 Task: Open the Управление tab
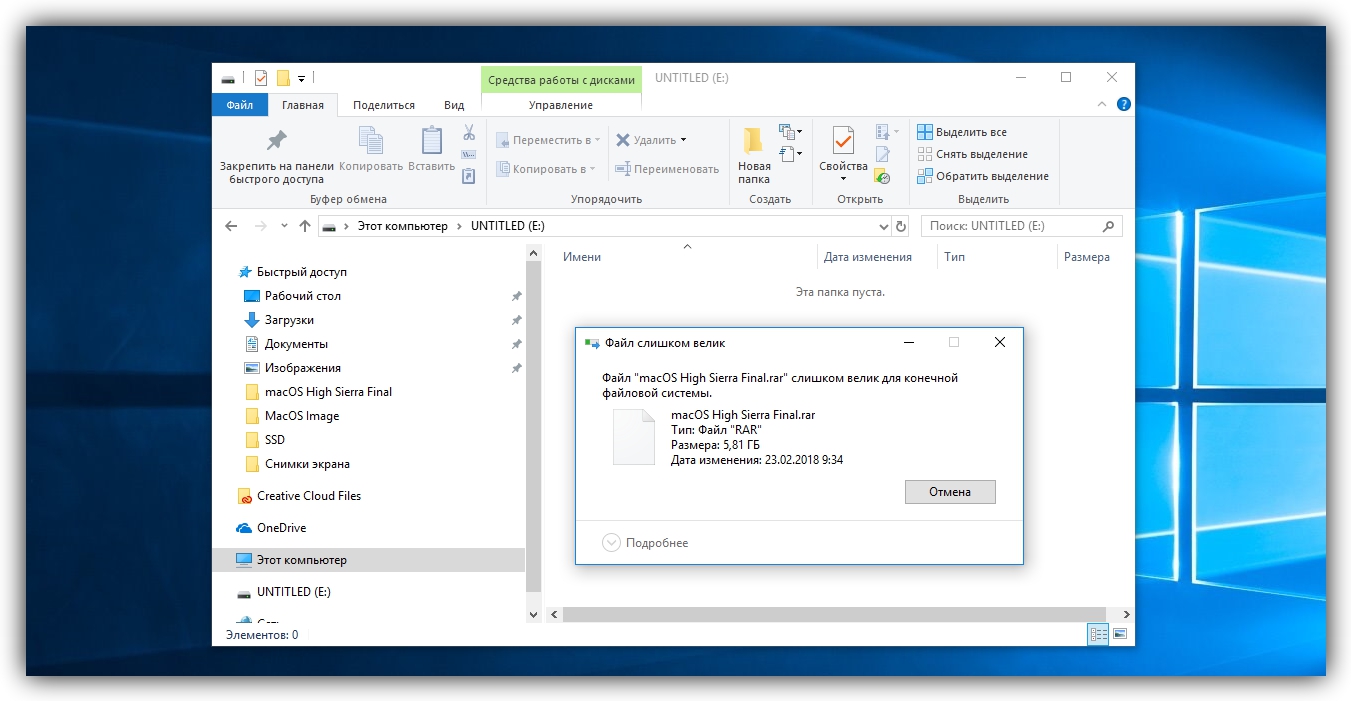pos(561,105)
